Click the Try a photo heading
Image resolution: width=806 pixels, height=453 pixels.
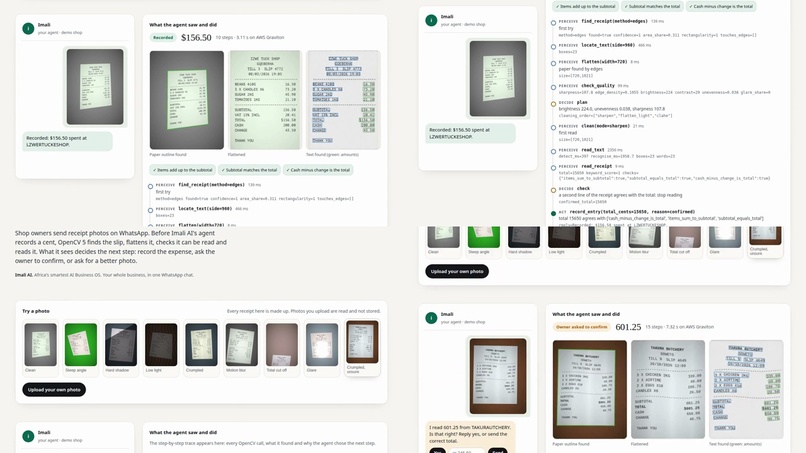click(x=36, y=311)
